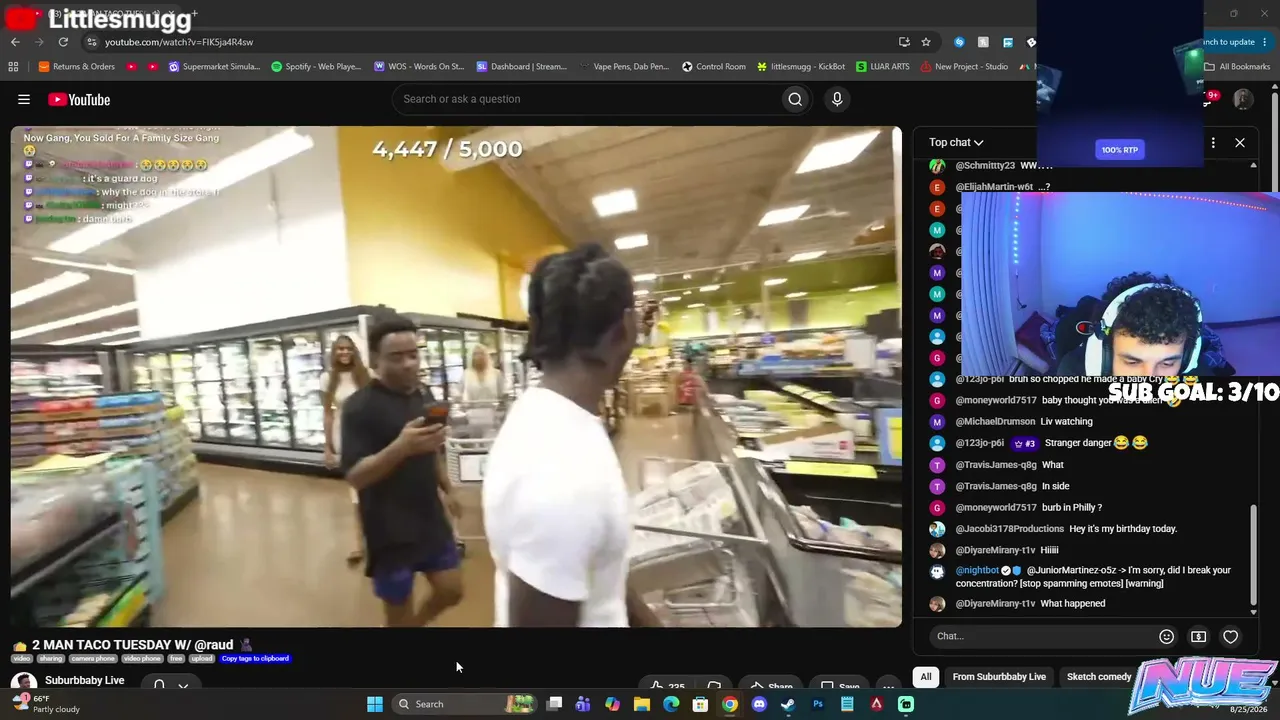Viewport: 1280px width, 720px height.
Task: Open the WOS - Words On St... bookmark
Action: point(419,67)
